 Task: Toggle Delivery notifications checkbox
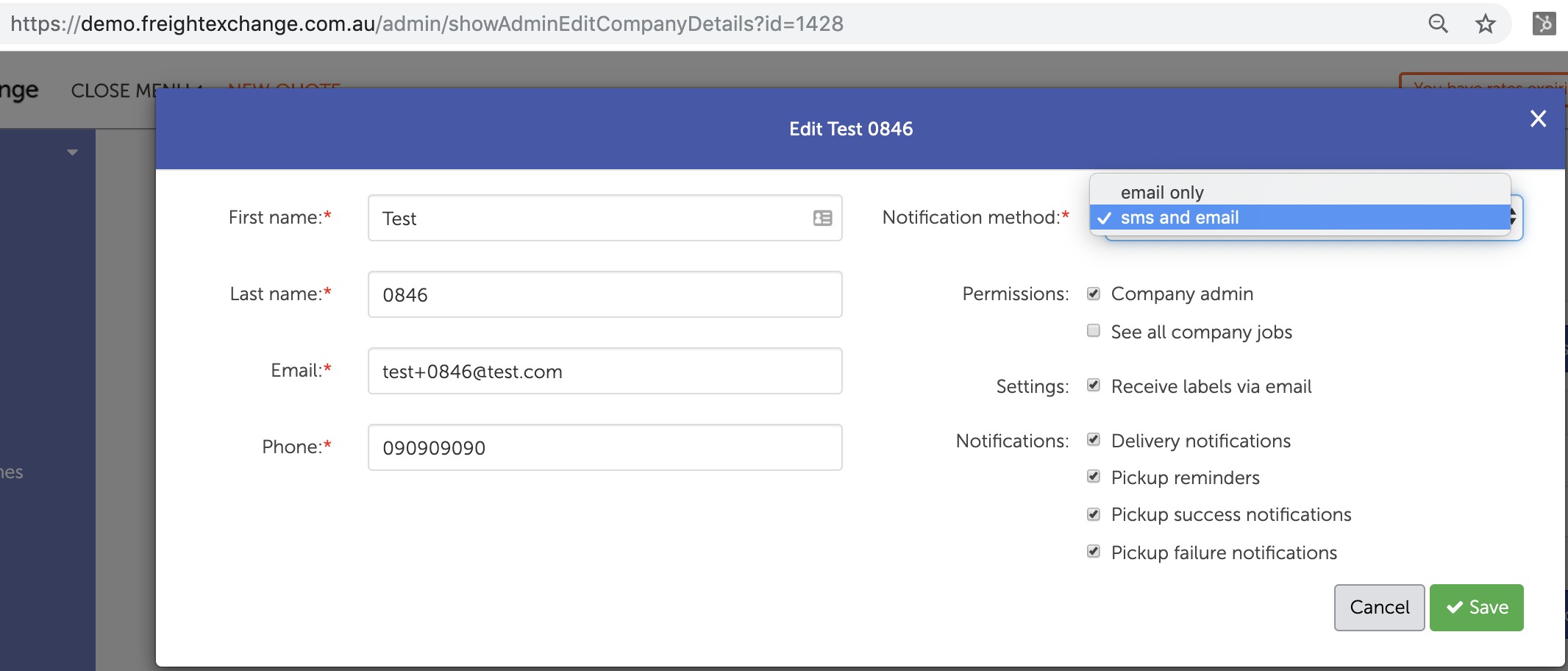pyautogui.click(x=1094, y=439)
